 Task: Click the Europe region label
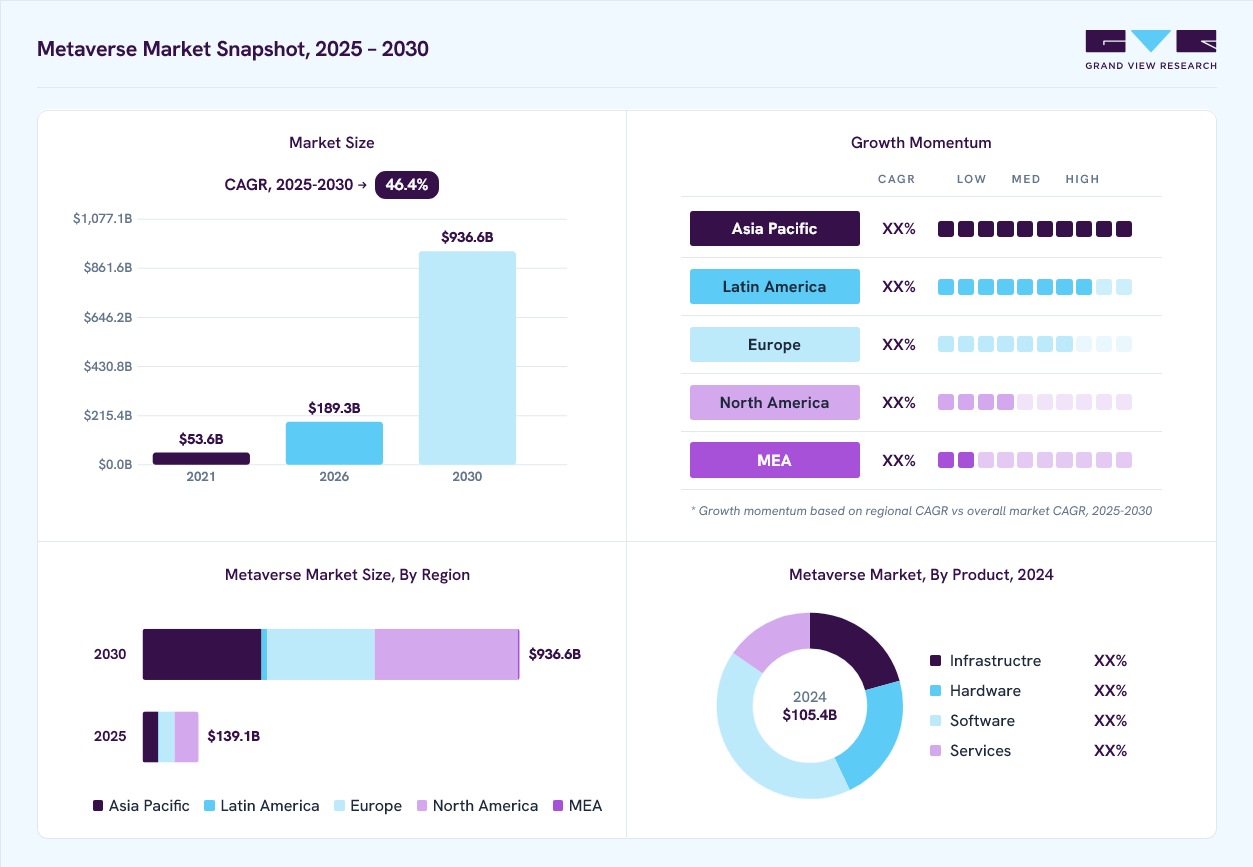pos(775,344)
